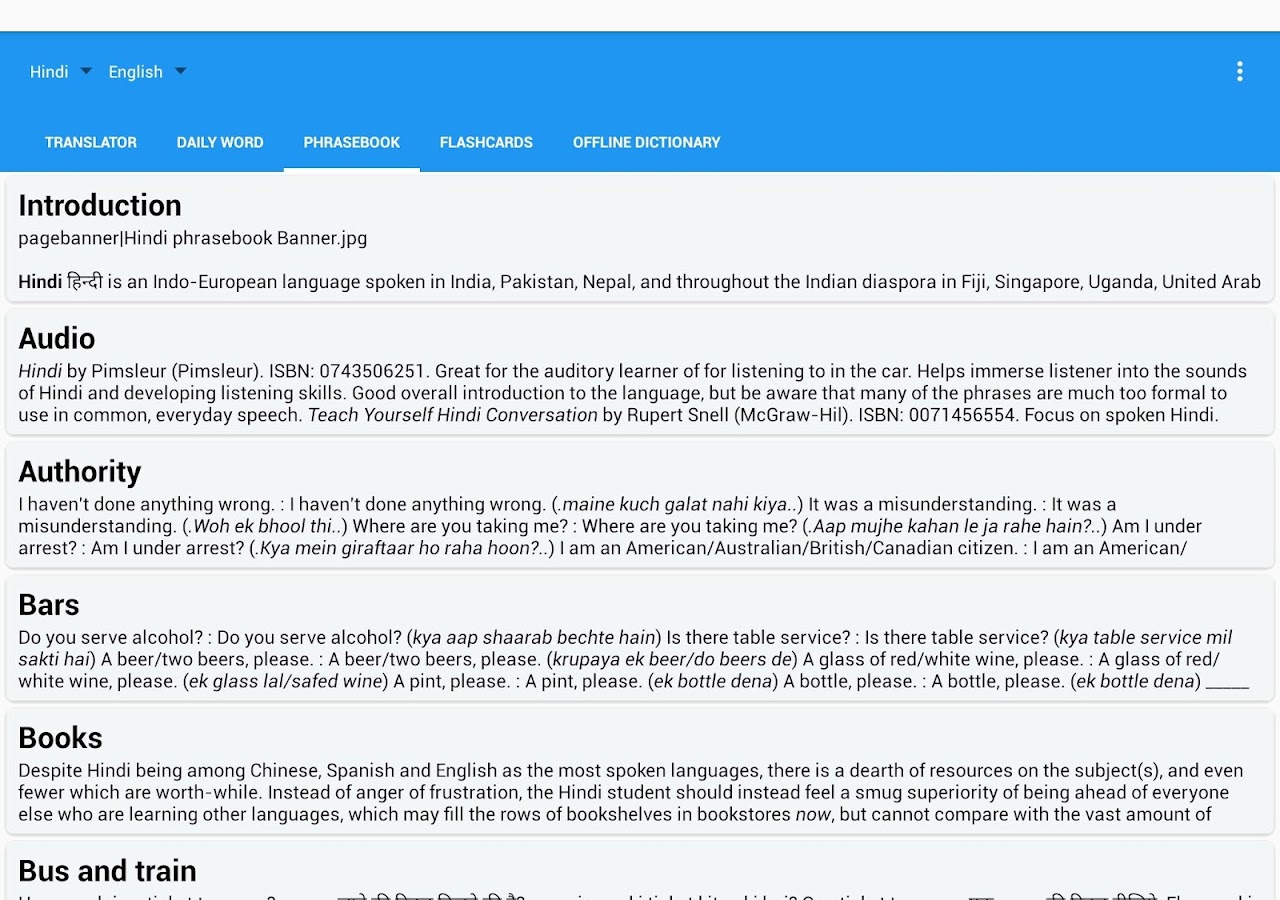Click the phrase 'kya aap shaarab bechte hain'
Image resolution: width=1280 pixels, height=900 pixels.
tap(534, 637)
